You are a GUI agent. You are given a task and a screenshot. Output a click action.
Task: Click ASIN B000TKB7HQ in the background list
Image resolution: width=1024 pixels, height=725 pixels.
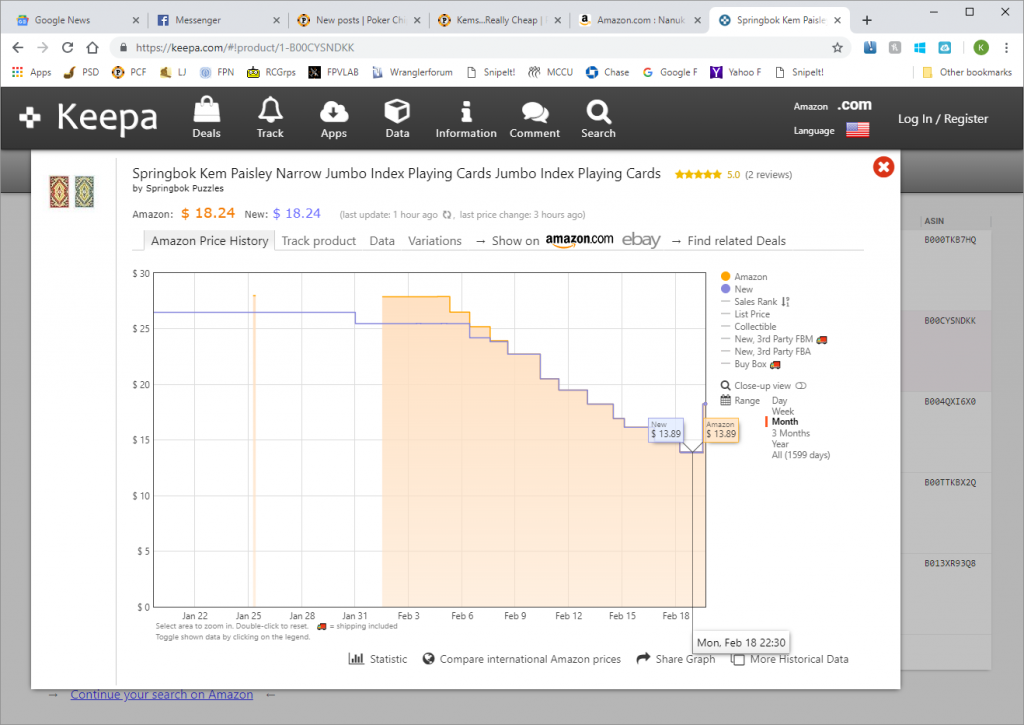[950, 240]
